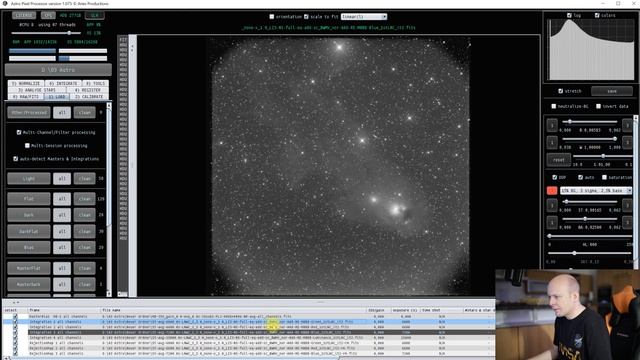
Task: Select the Integration 1 all channels row
Action: pyautogui.click(x=249, y=322)
